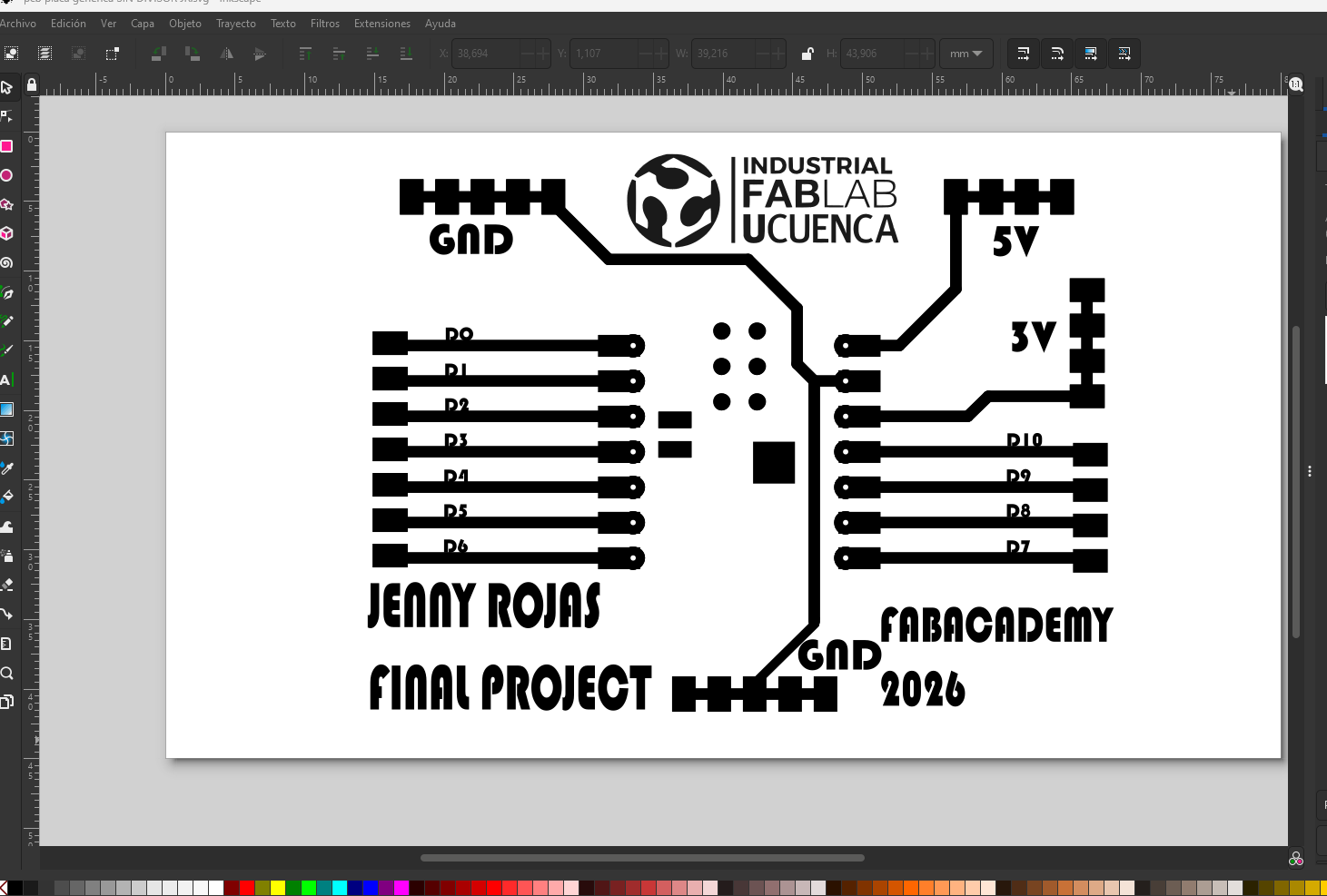Pick the cyan palette swatch

click(x=340, y=888)
